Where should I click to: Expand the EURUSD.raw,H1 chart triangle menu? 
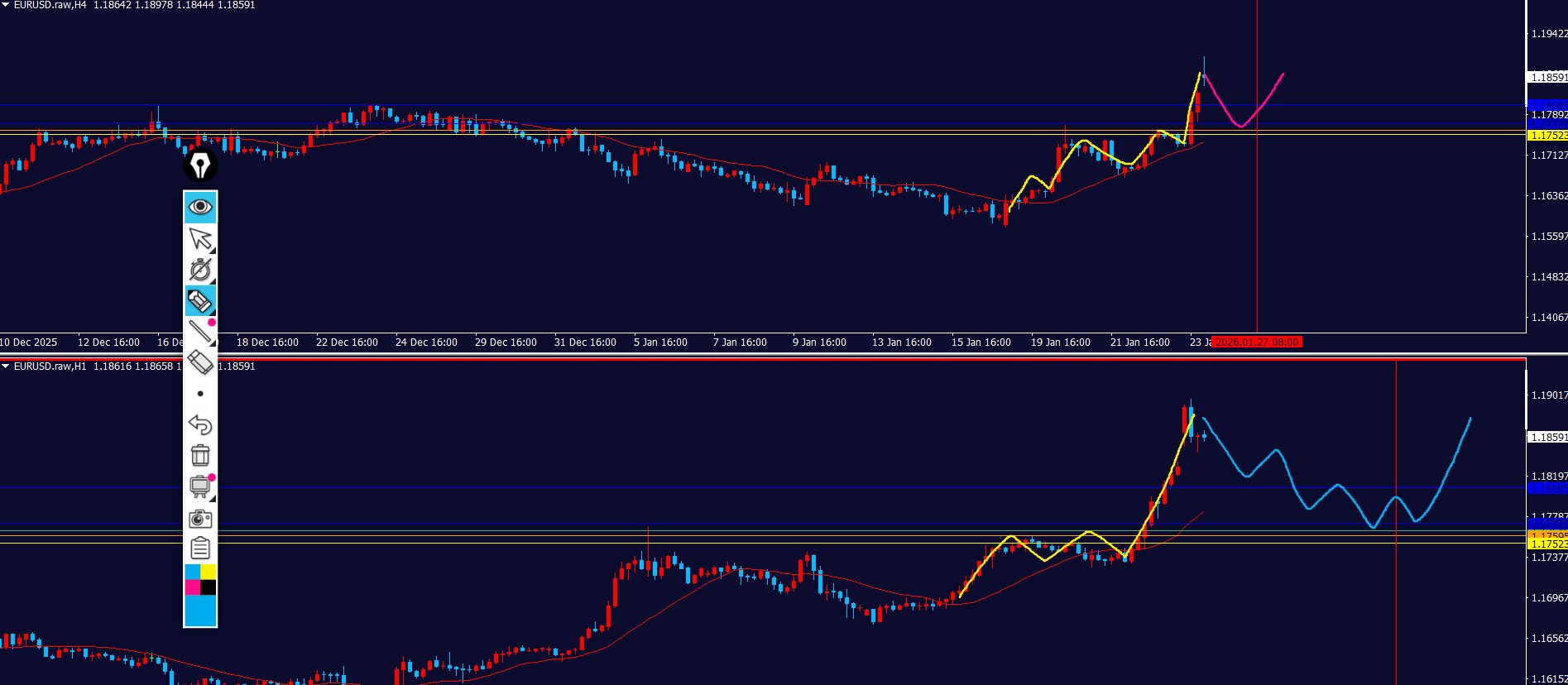6,366
